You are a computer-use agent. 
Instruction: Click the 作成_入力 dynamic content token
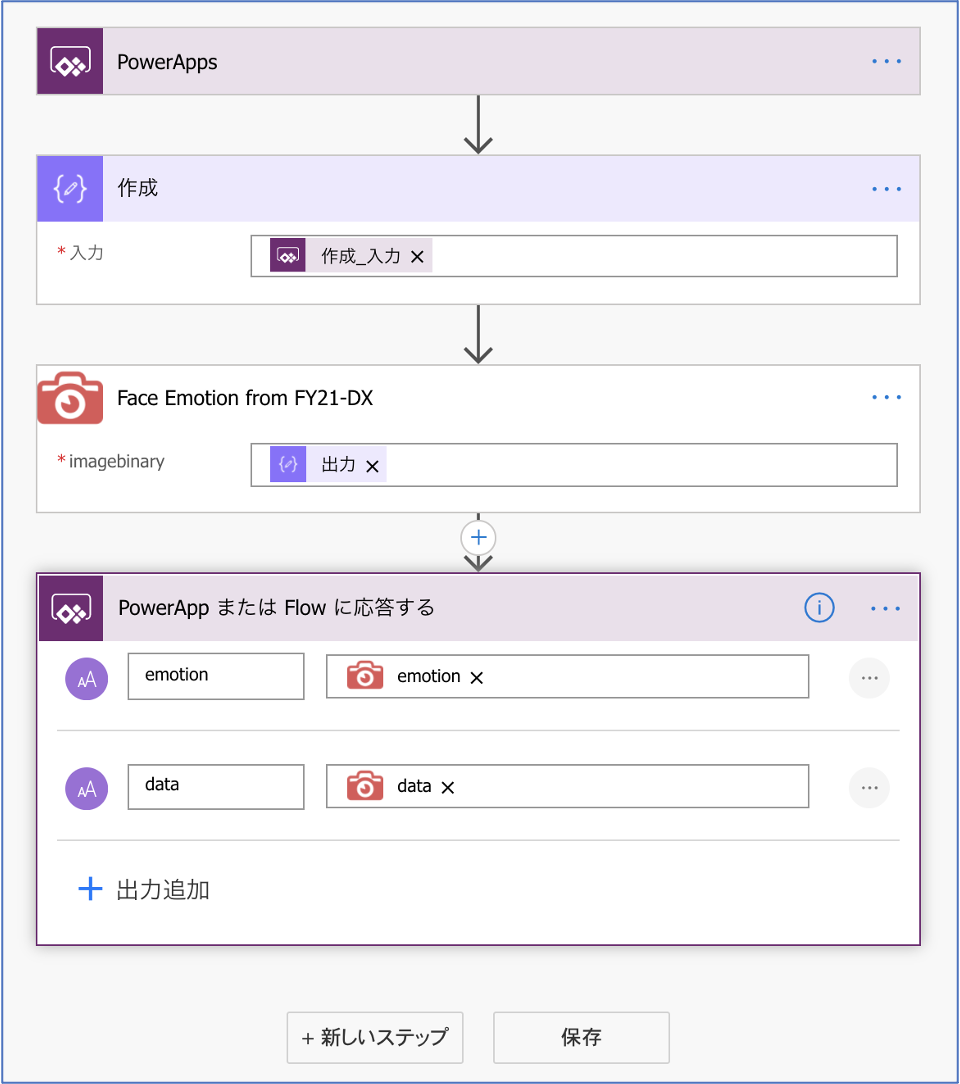click(350, 256)
